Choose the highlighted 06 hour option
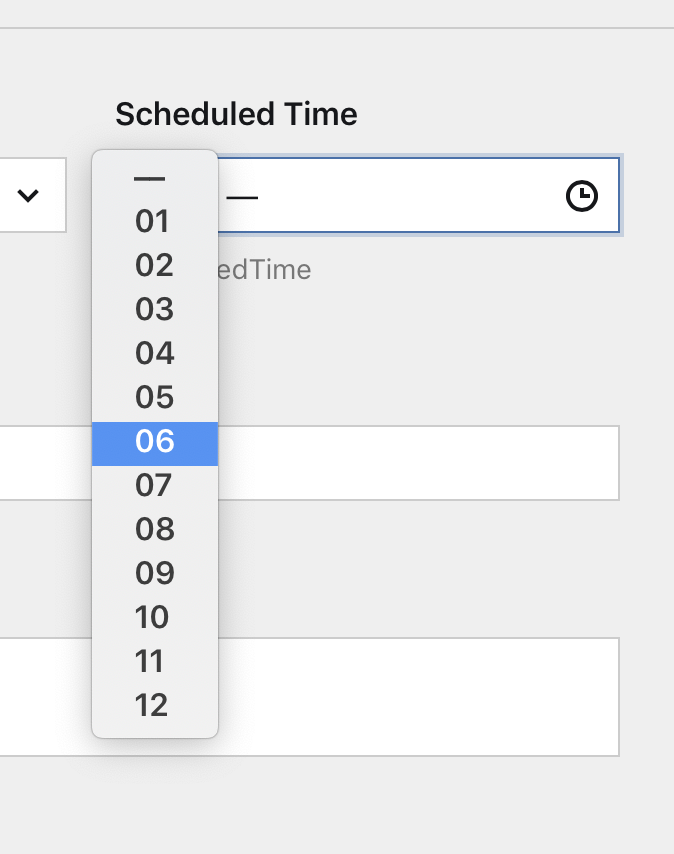 pyautogui.click(x=155, y=443)
